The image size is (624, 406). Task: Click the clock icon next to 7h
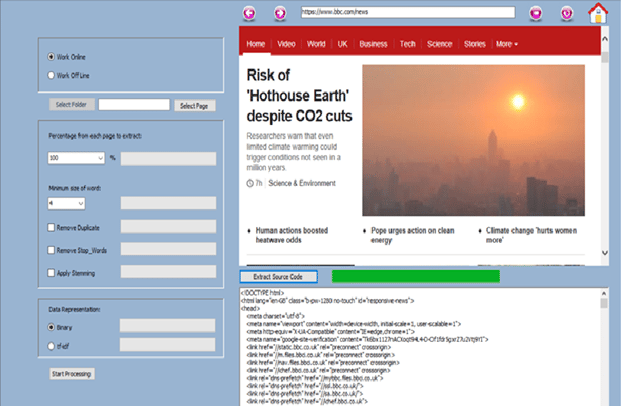[x=250, y=183]
